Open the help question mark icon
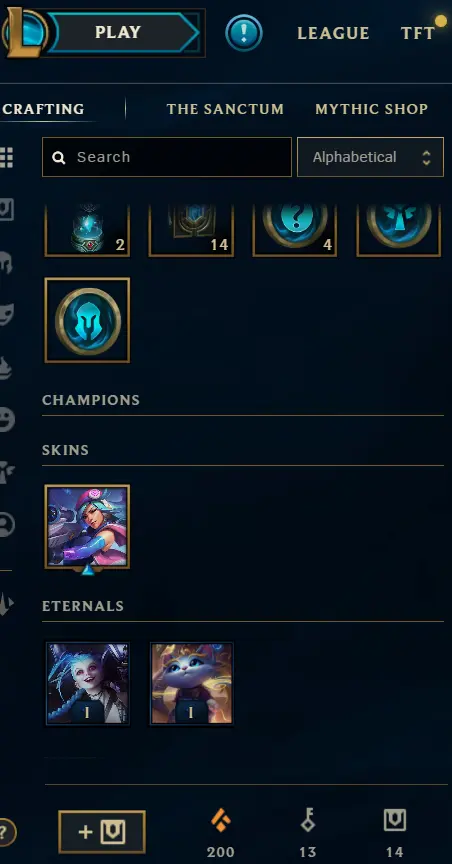Viewport: 452px width, 864px height. coord(5,832)
